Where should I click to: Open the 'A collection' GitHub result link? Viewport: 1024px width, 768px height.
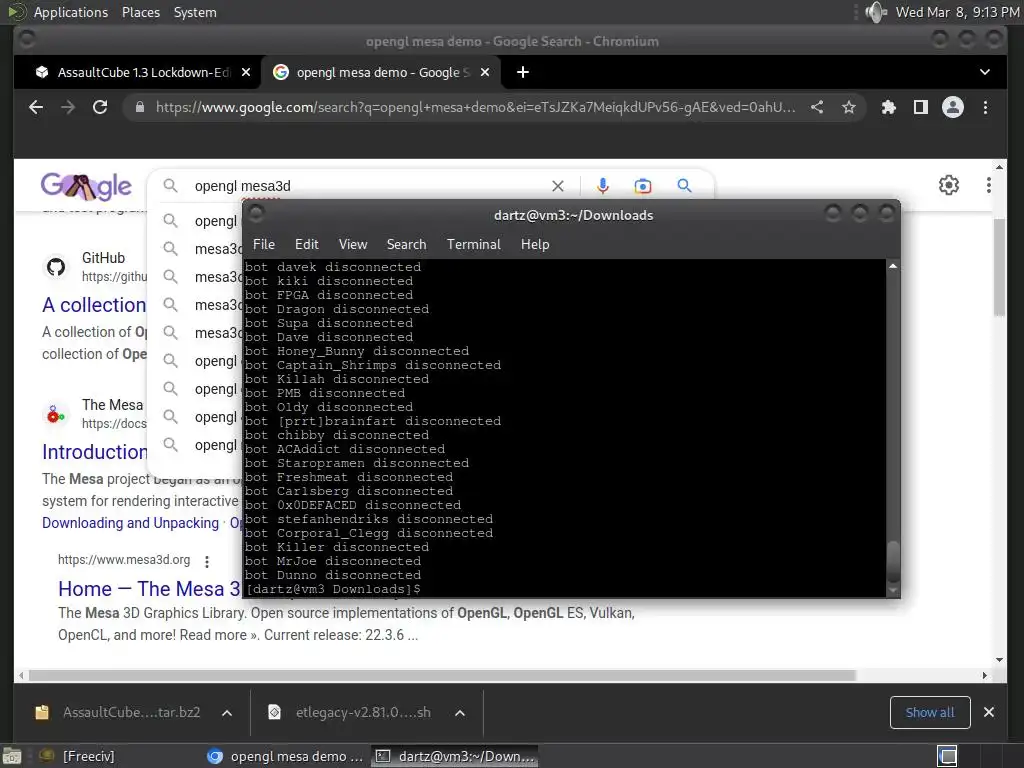(x=94, y=305)
